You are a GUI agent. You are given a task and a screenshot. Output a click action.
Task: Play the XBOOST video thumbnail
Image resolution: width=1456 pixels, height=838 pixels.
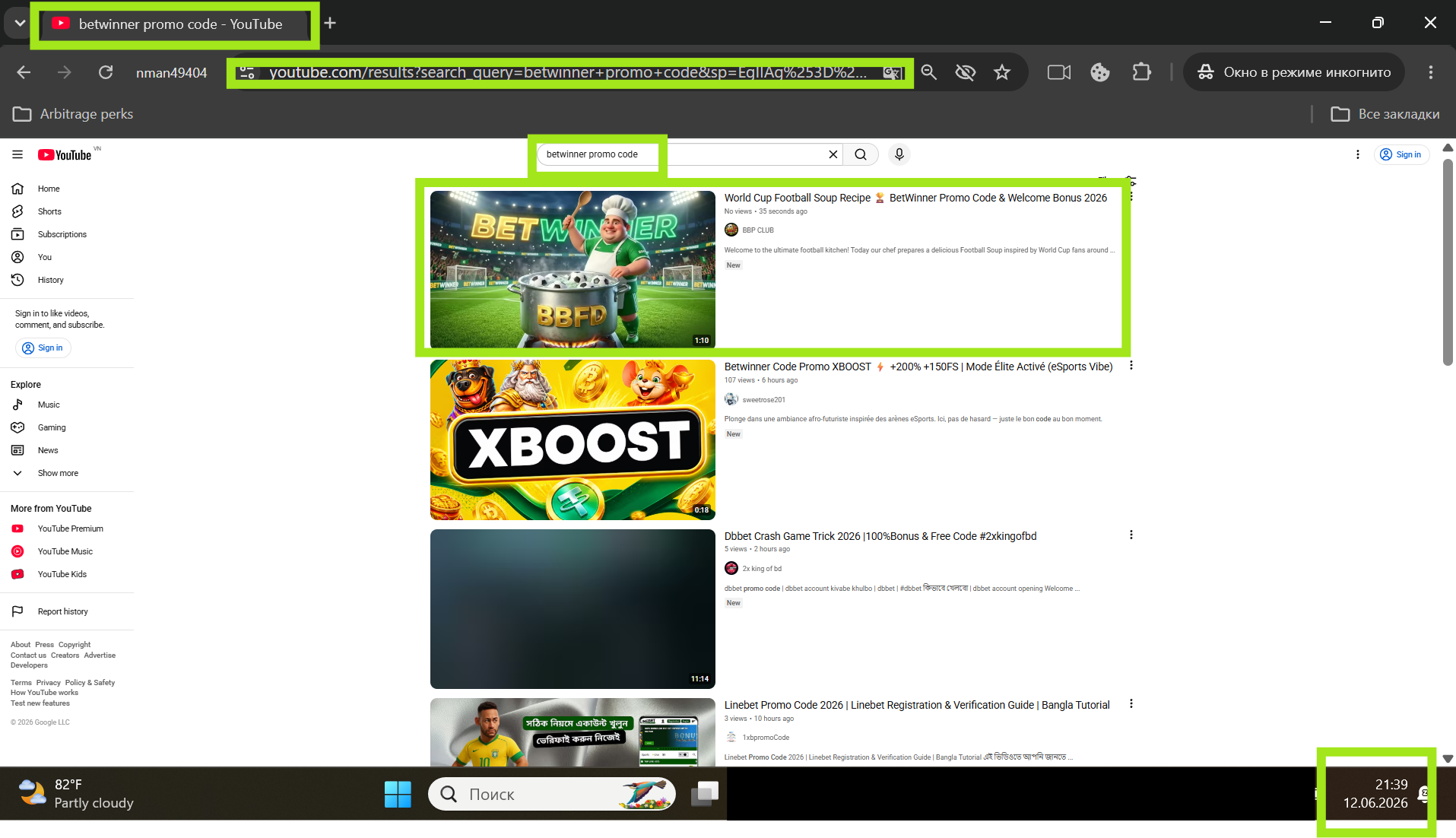point(573,440)
